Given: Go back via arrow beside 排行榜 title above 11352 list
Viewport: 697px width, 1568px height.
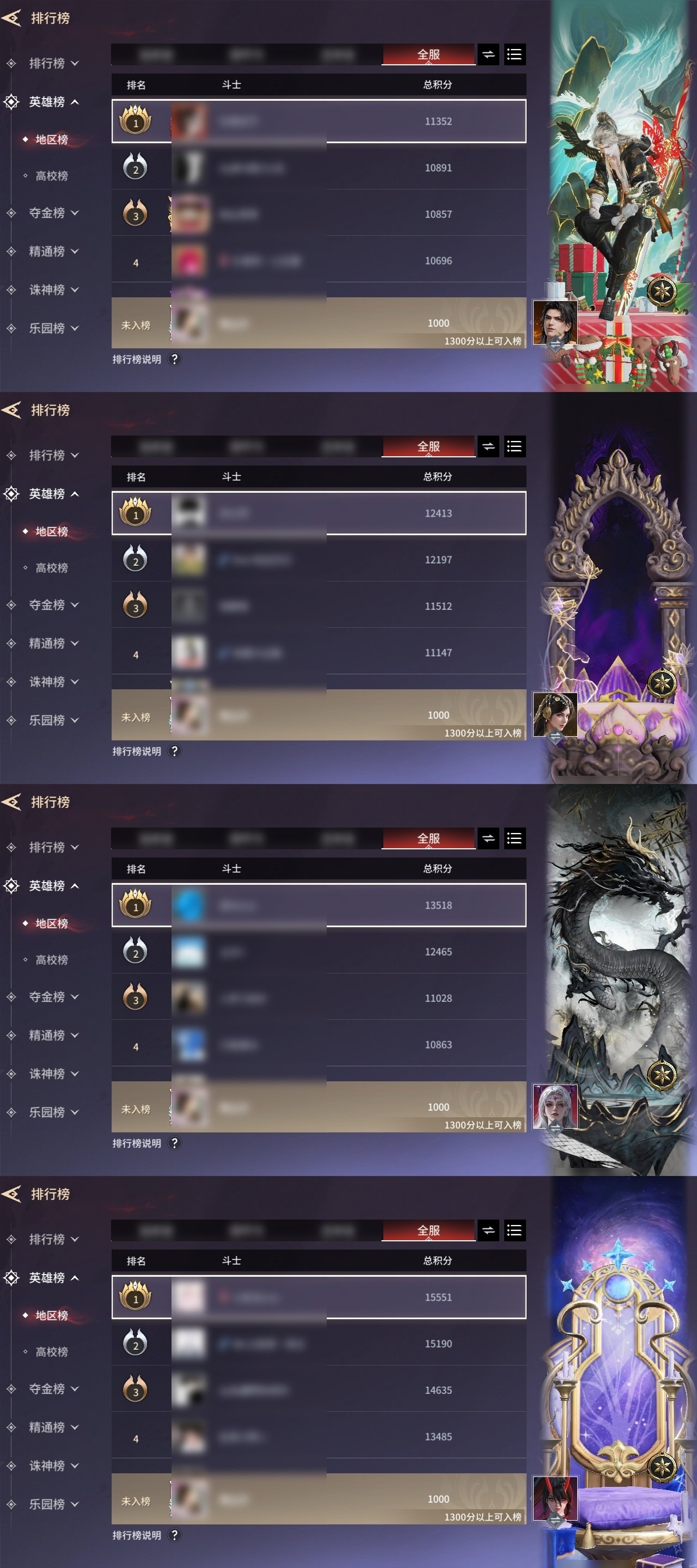Looking at the screenshot, I should pos(11,17).
